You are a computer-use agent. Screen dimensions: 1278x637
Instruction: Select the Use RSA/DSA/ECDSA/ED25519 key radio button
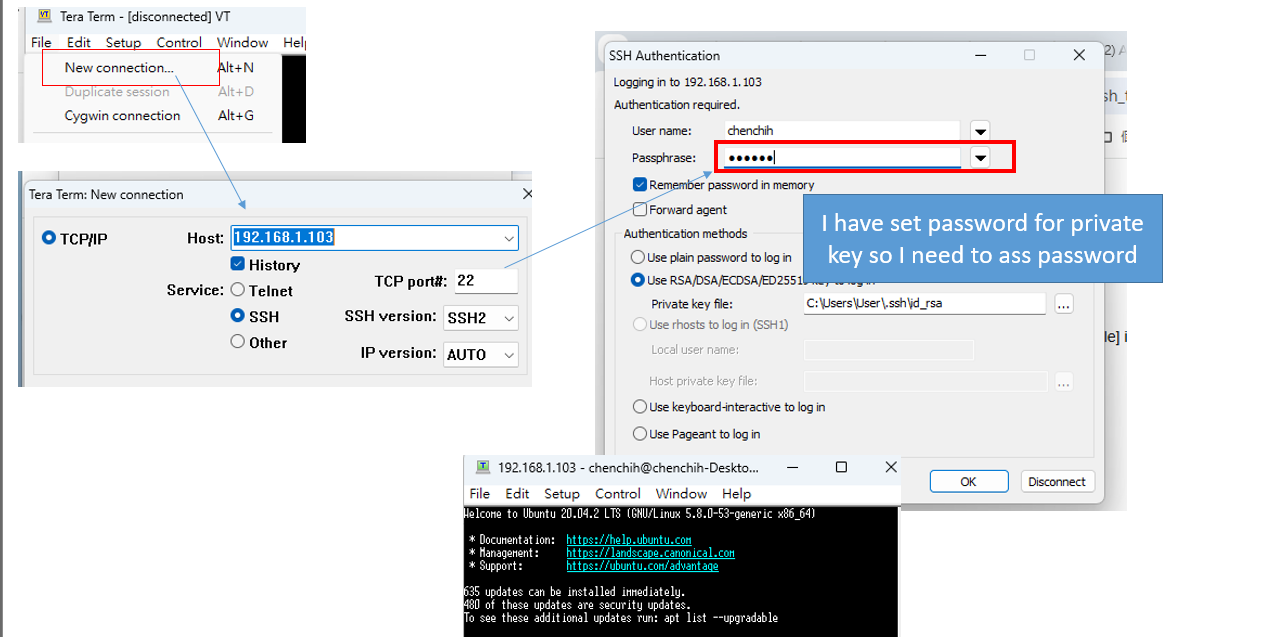coord(640,281)
